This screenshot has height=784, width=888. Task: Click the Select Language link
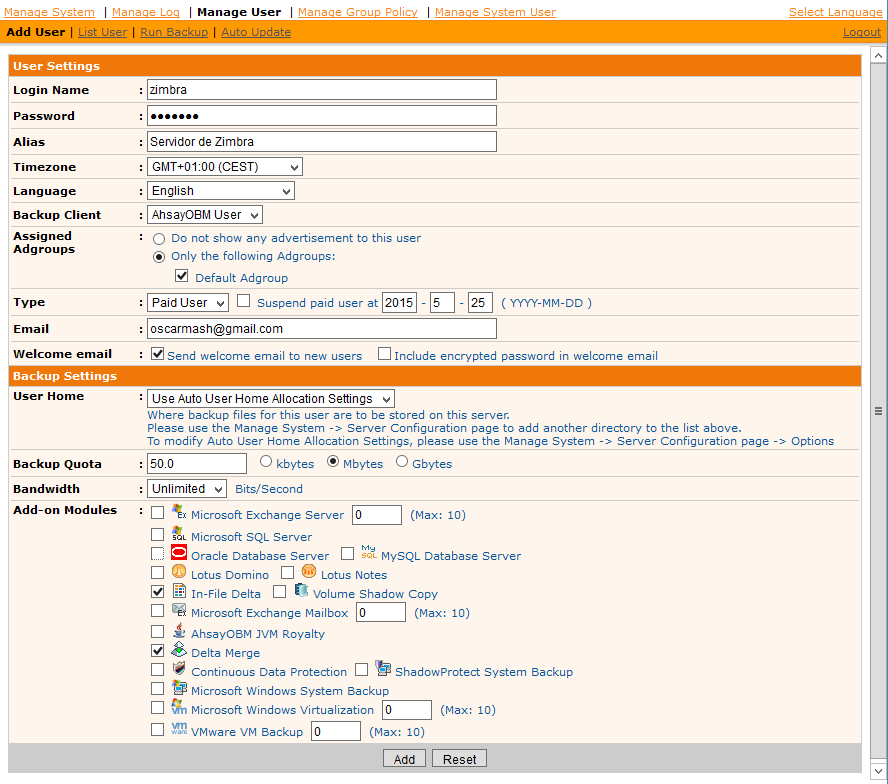click(x=835, y=12)
